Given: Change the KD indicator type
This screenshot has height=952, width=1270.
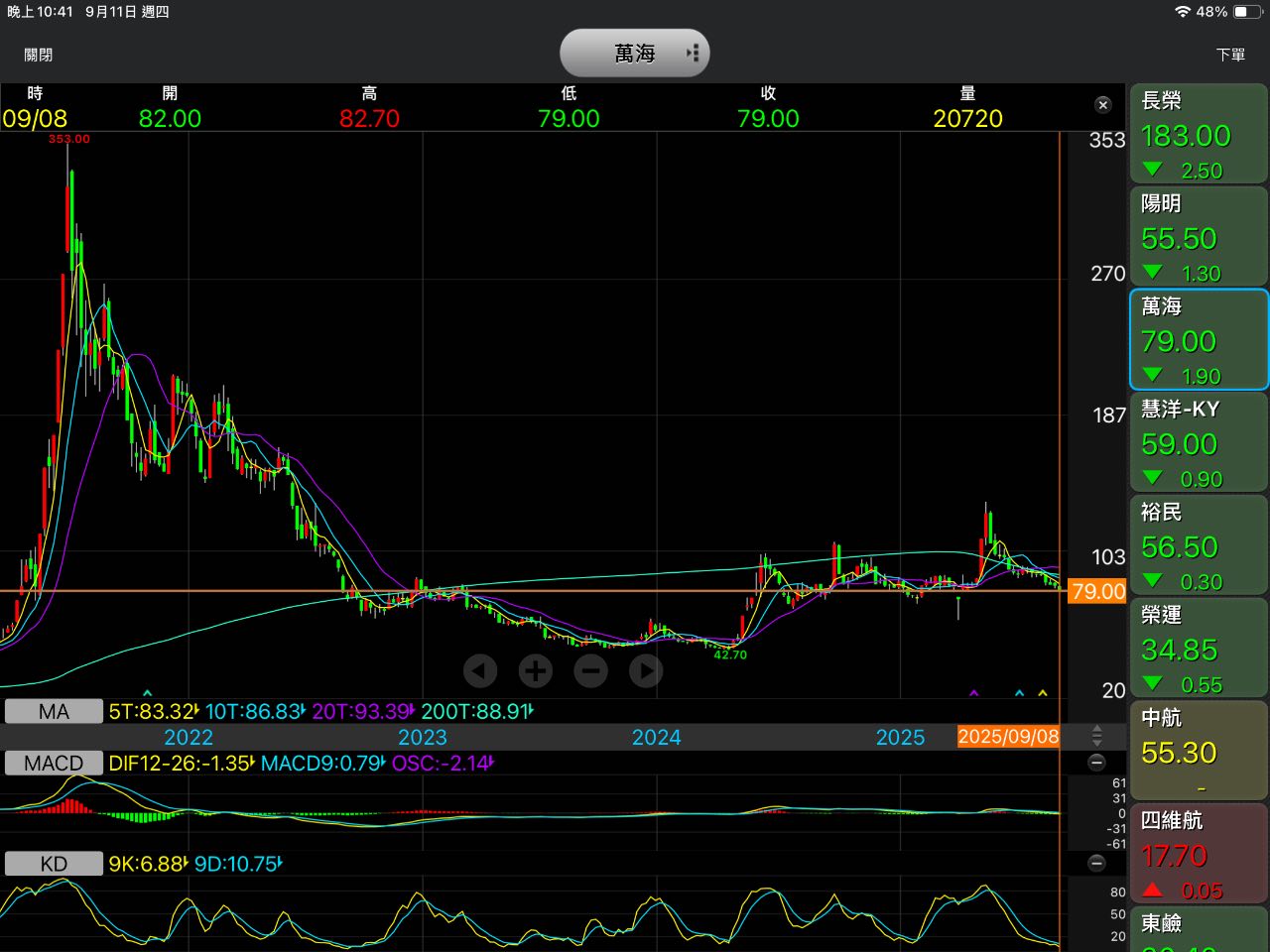Looking at the screenshot, I should pyautogui.click(x=54, y=864).
